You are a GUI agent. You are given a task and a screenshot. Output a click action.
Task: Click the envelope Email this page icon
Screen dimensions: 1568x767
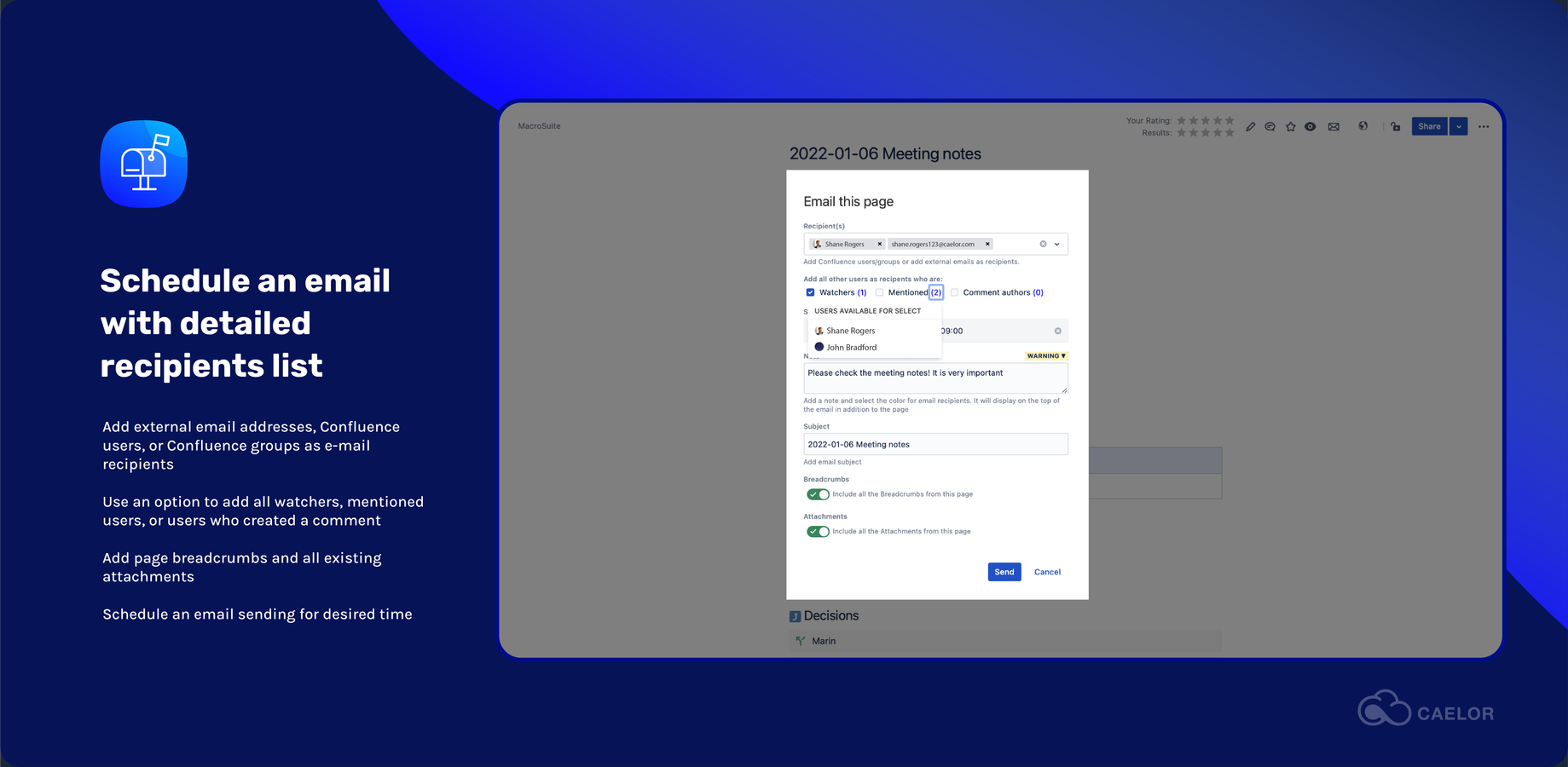(x=1334, y=127)
